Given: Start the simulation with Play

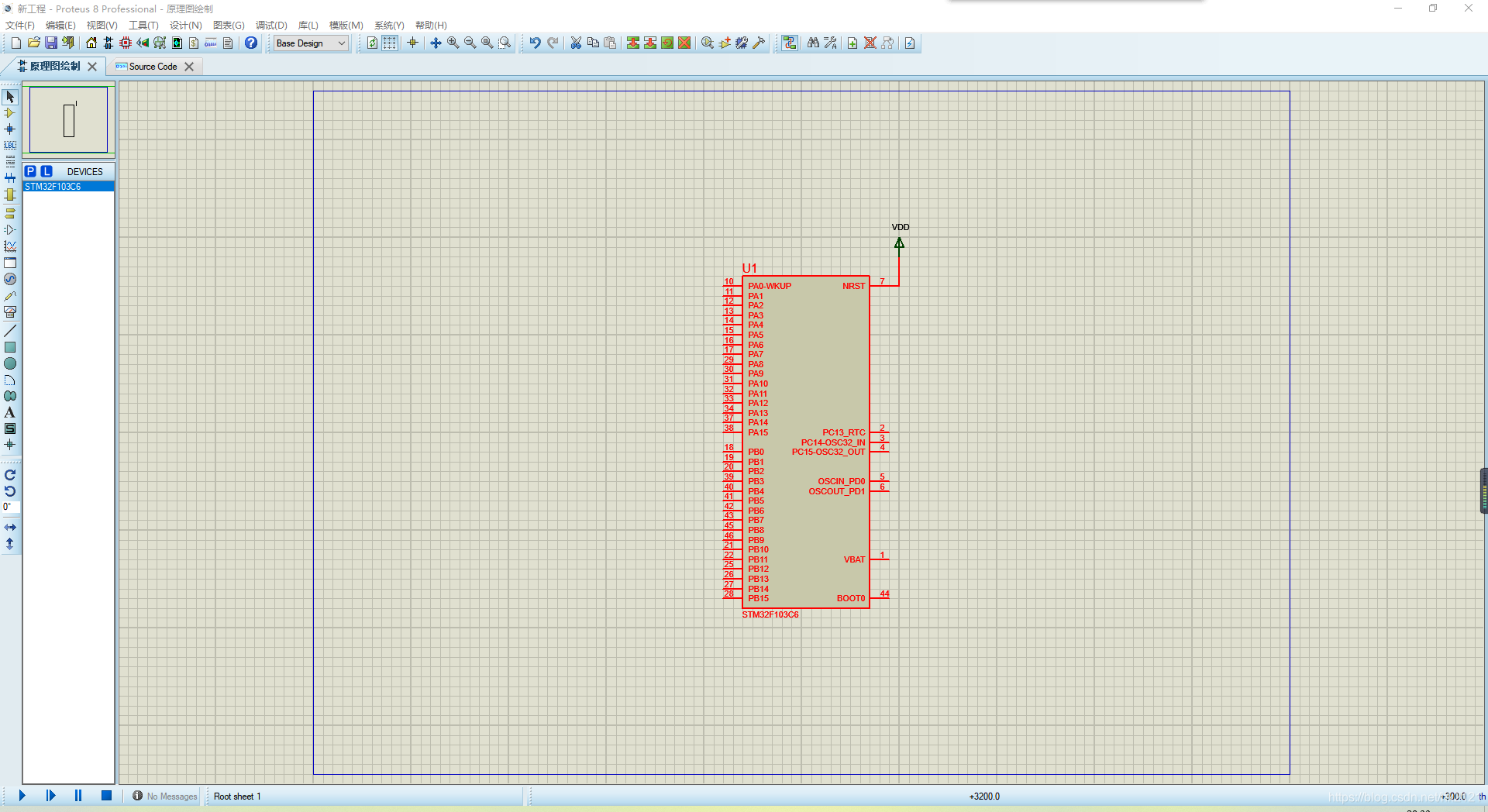Looking at the screenshot, I should click(22, 796).
